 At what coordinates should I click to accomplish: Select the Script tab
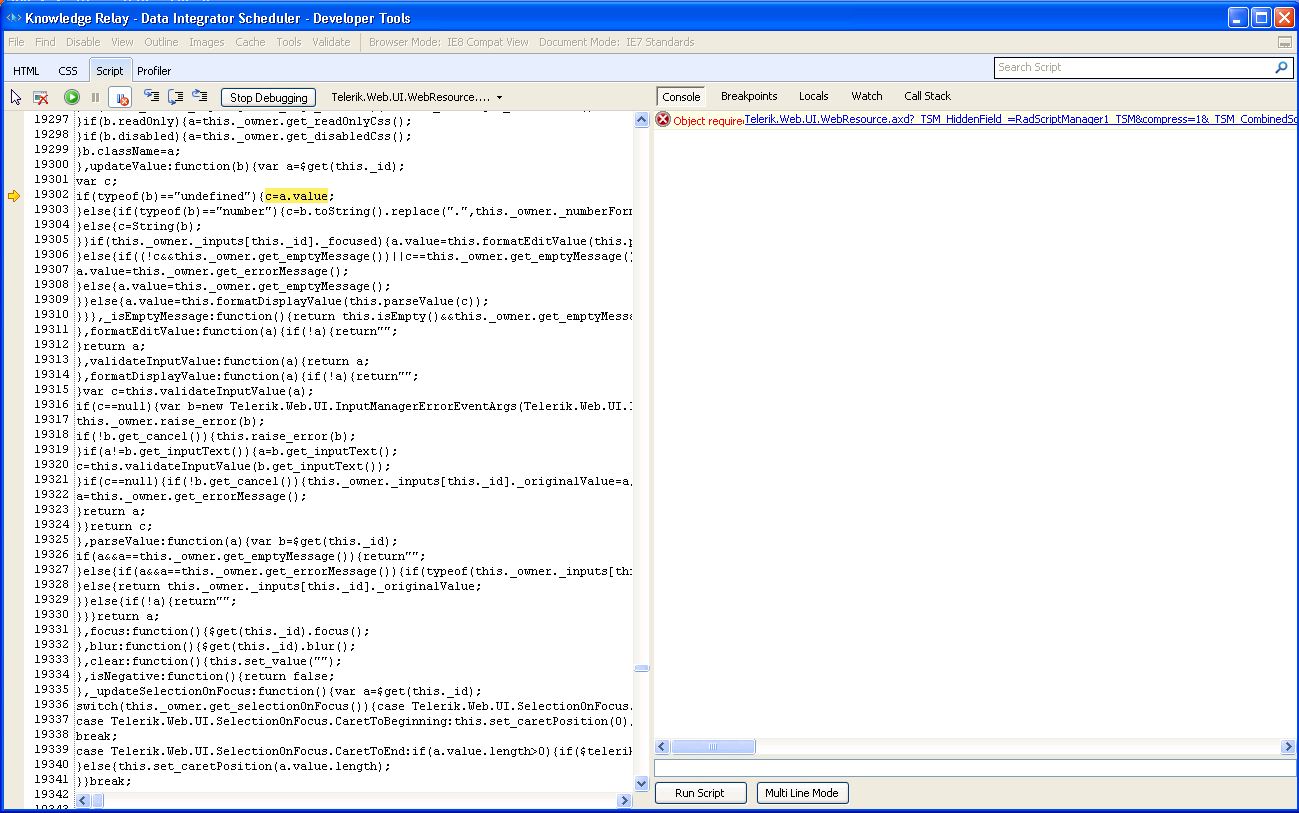[x=110, y=71]
